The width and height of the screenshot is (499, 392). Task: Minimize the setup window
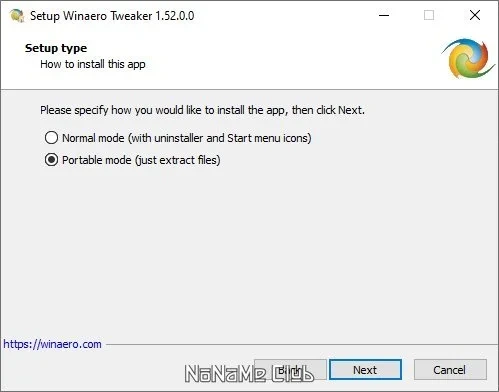pos(384,15)
